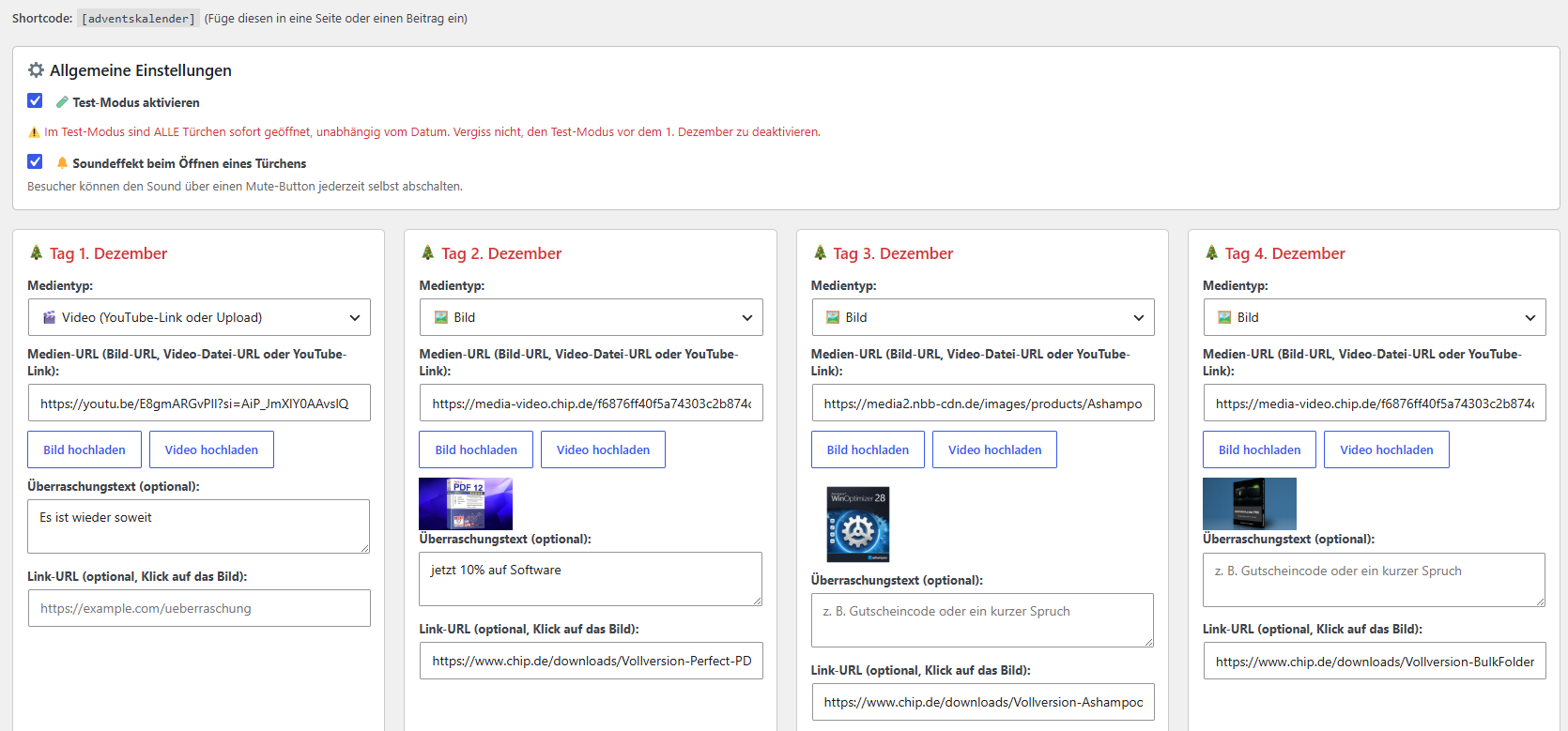This screenshot has height=731, width=1568.
Task: Click Bild hochladen in Tag 3. Dezember
Action: click(868, 449)
